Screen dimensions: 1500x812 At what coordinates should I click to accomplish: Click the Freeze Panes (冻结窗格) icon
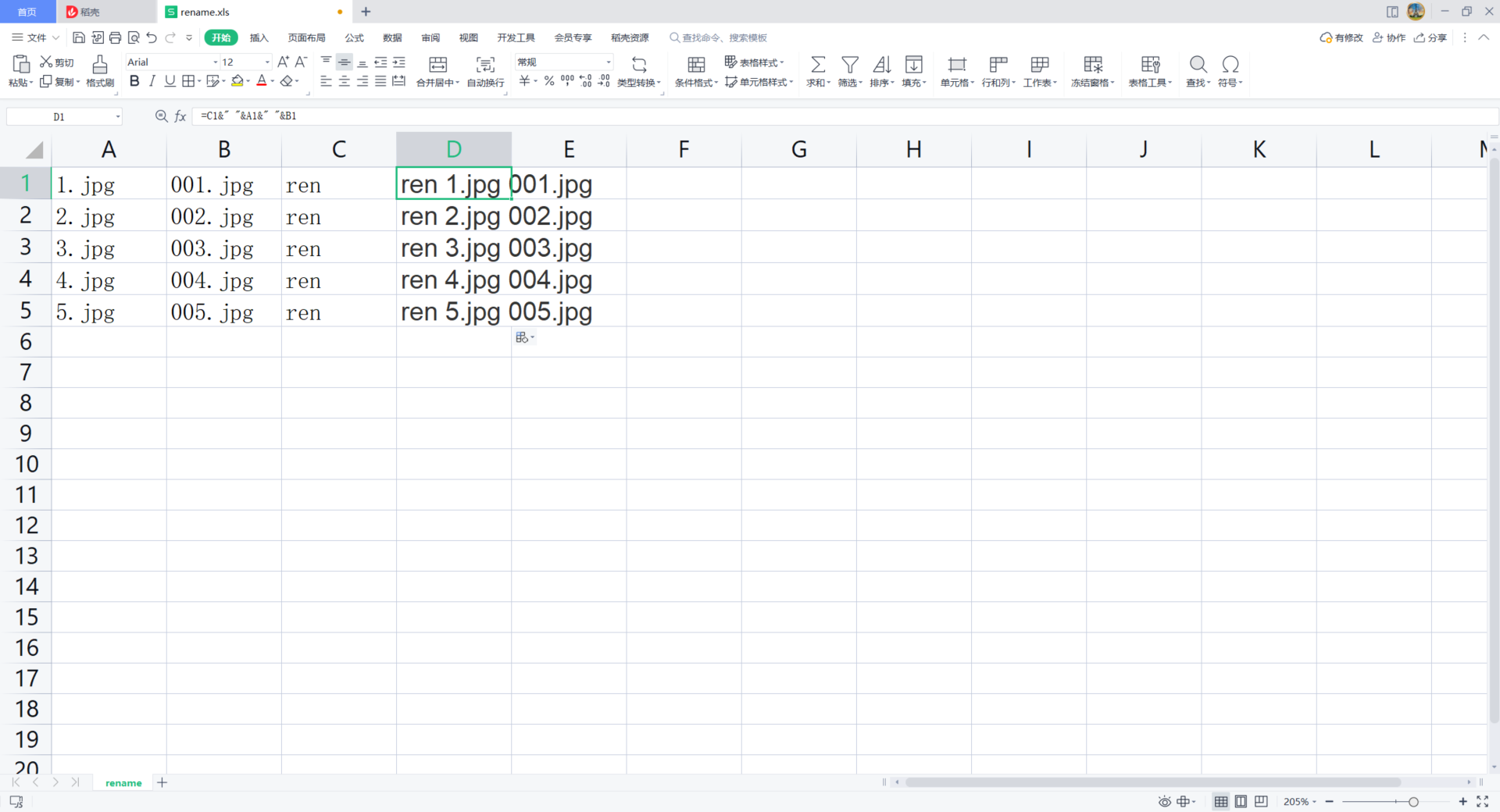coord(1093,64)
